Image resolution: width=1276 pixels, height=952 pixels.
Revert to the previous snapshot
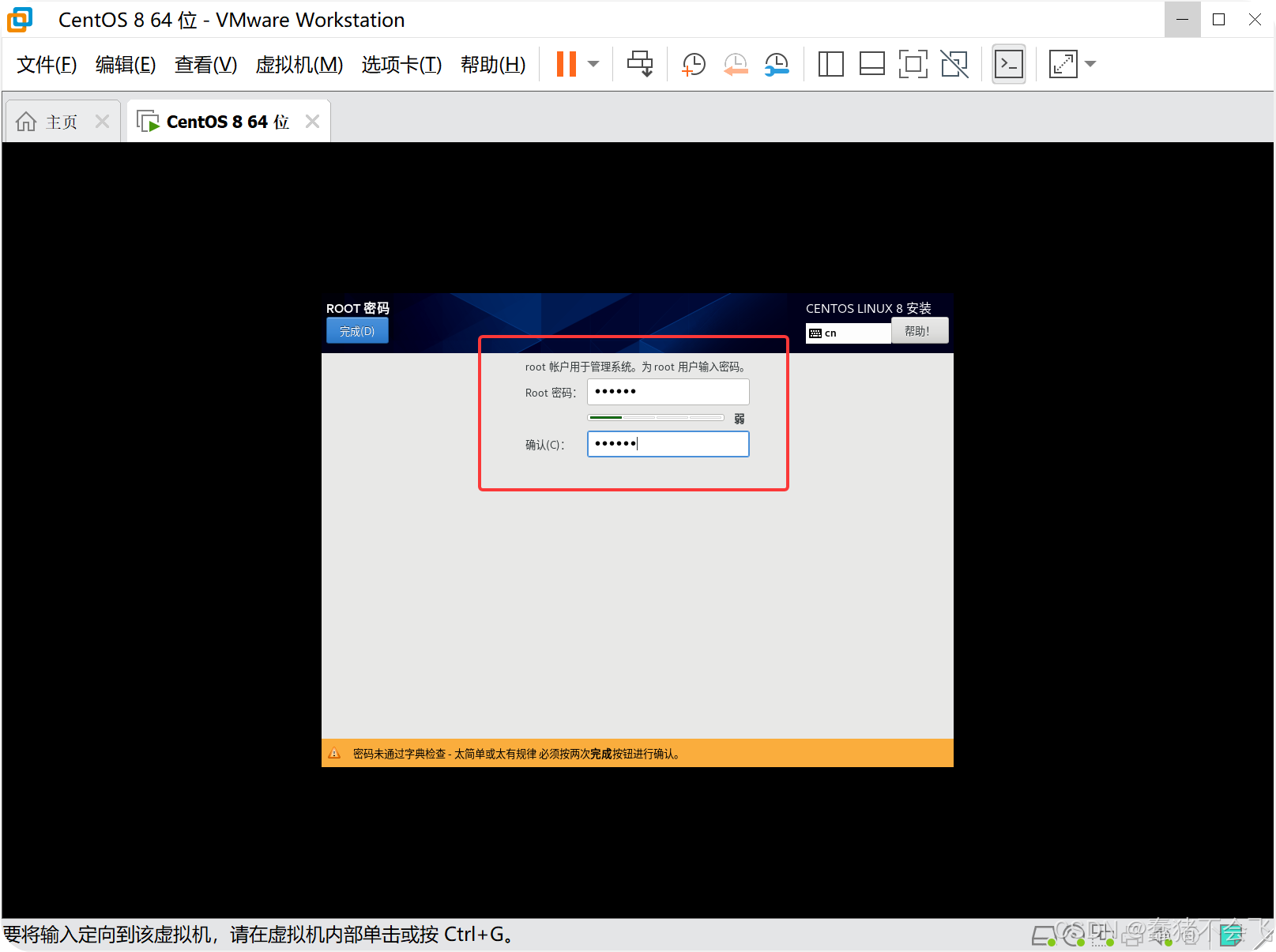click(x=736, y=64)
